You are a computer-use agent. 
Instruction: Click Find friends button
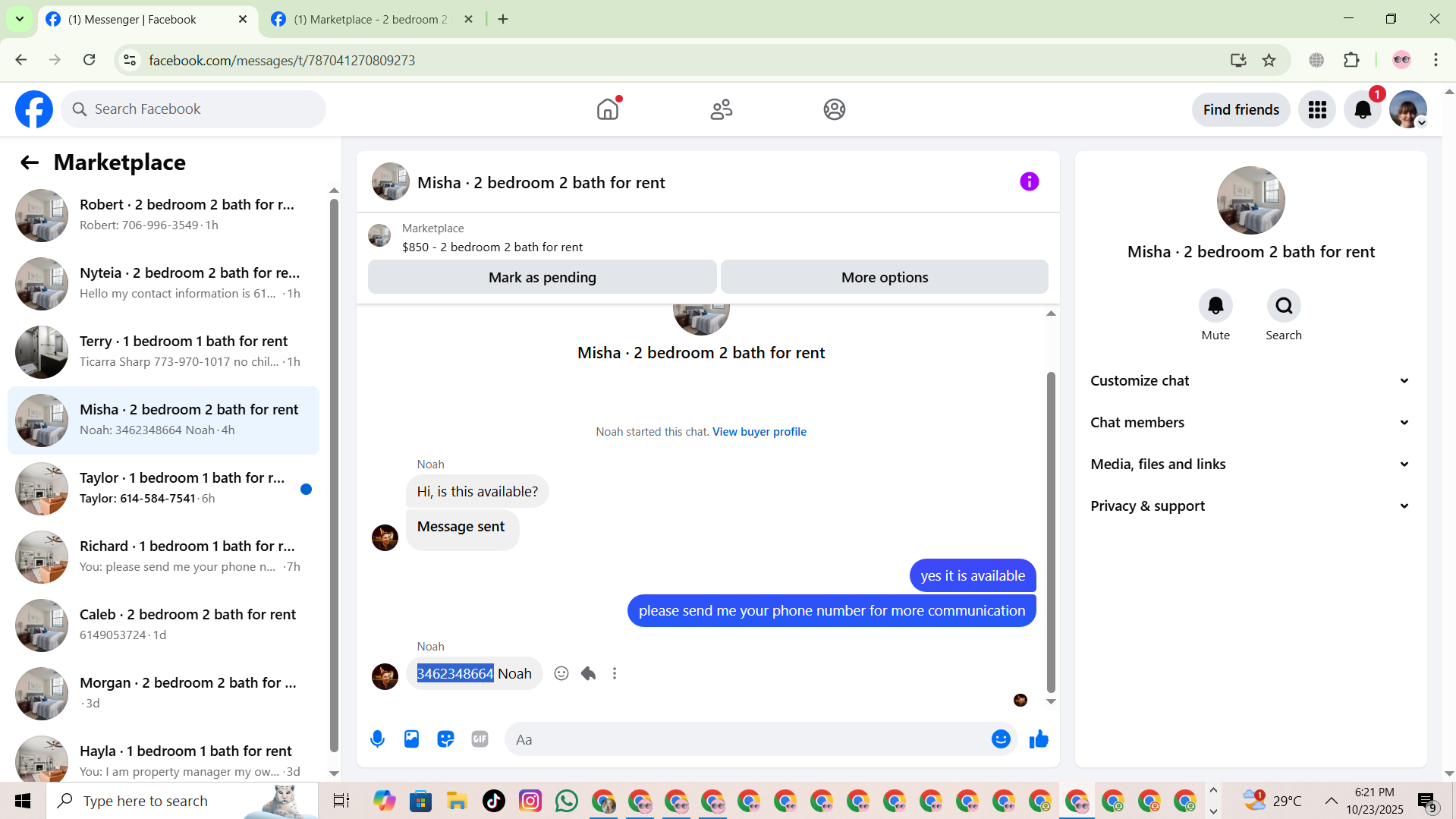click(x=1241, y=110)
